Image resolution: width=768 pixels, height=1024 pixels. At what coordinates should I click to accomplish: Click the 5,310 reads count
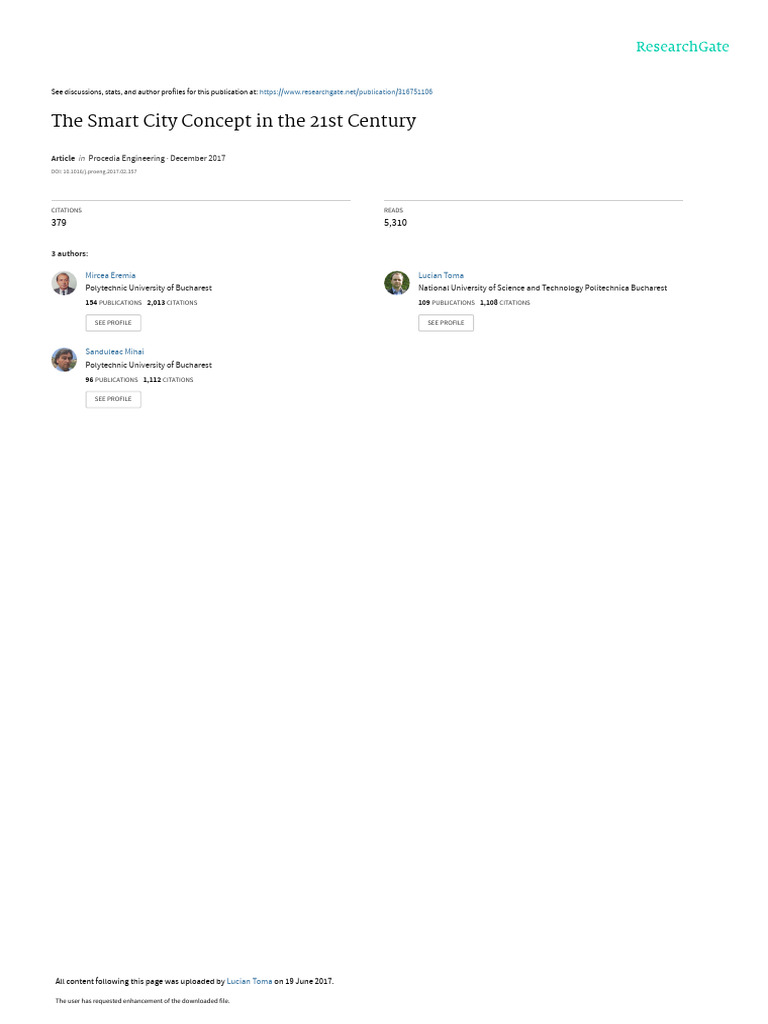click(395, 223)
